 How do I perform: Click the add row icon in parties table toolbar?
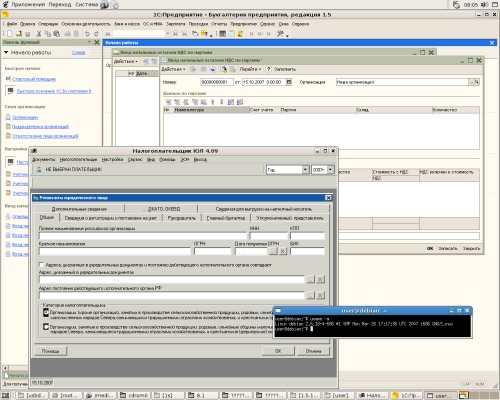click(x=168, y=102)
